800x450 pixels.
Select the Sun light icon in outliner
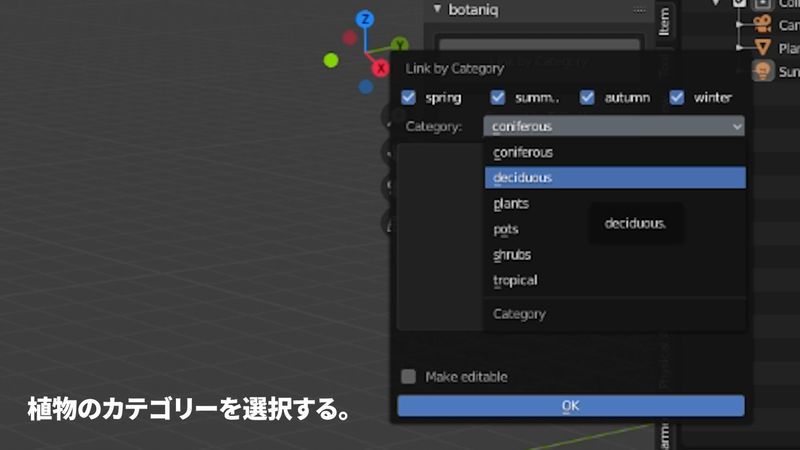click(x=762, y=71)
